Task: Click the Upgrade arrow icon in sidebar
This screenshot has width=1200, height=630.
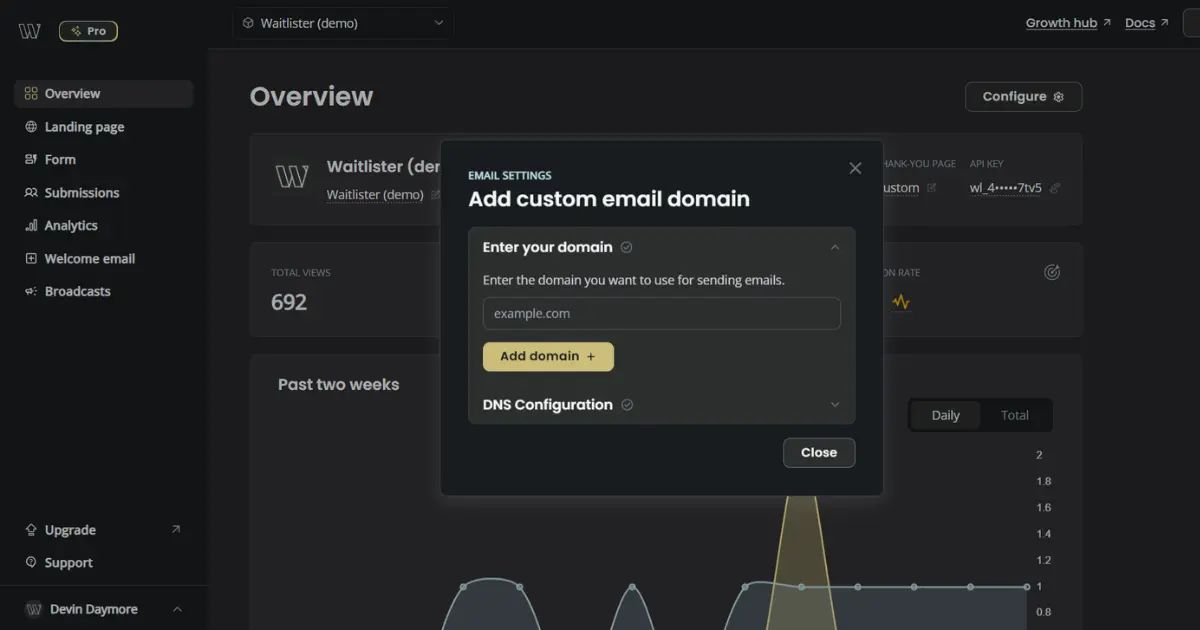Action: pos(175,529)
